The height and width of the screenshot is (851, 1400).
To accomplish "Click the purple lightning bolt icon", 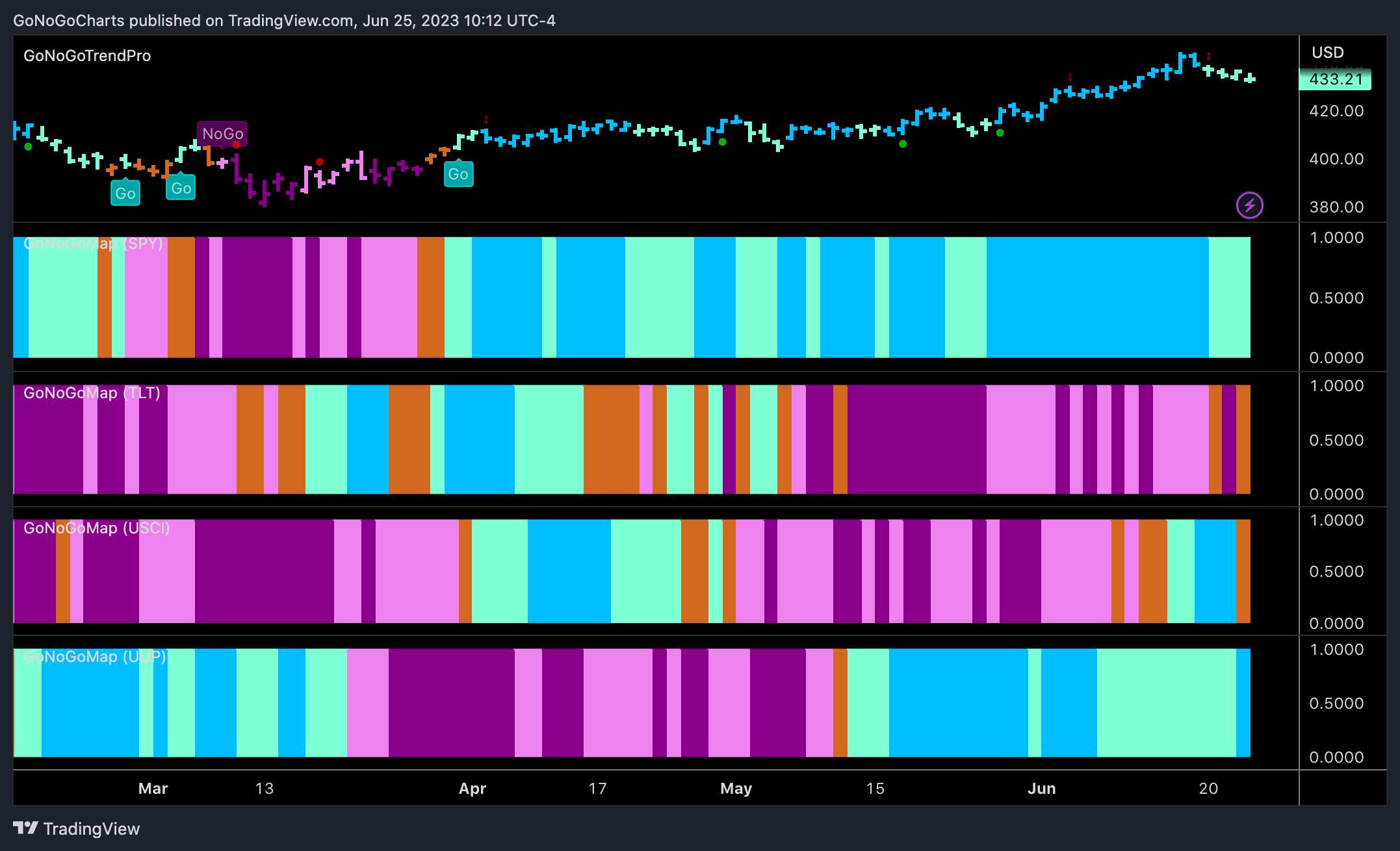I will 1249,205.
